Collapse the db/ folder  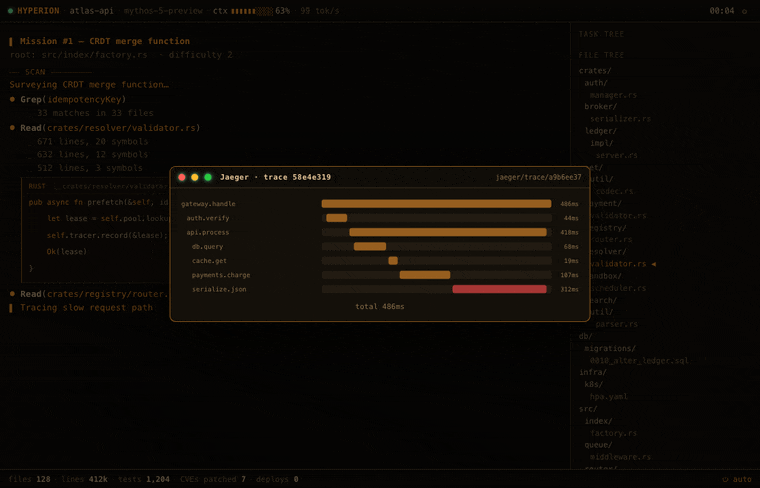tap(586, 336)
